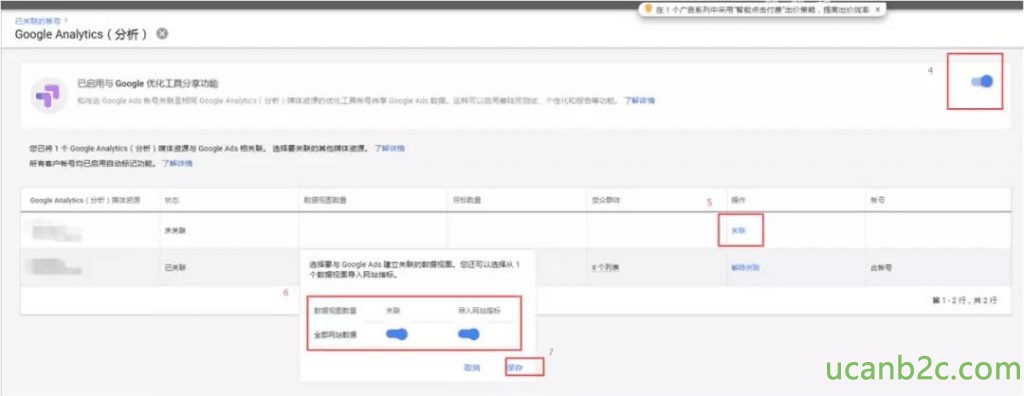1024x396 pixels.
Task: Click the blurred property name in linked row
Action: coord(56,267)
